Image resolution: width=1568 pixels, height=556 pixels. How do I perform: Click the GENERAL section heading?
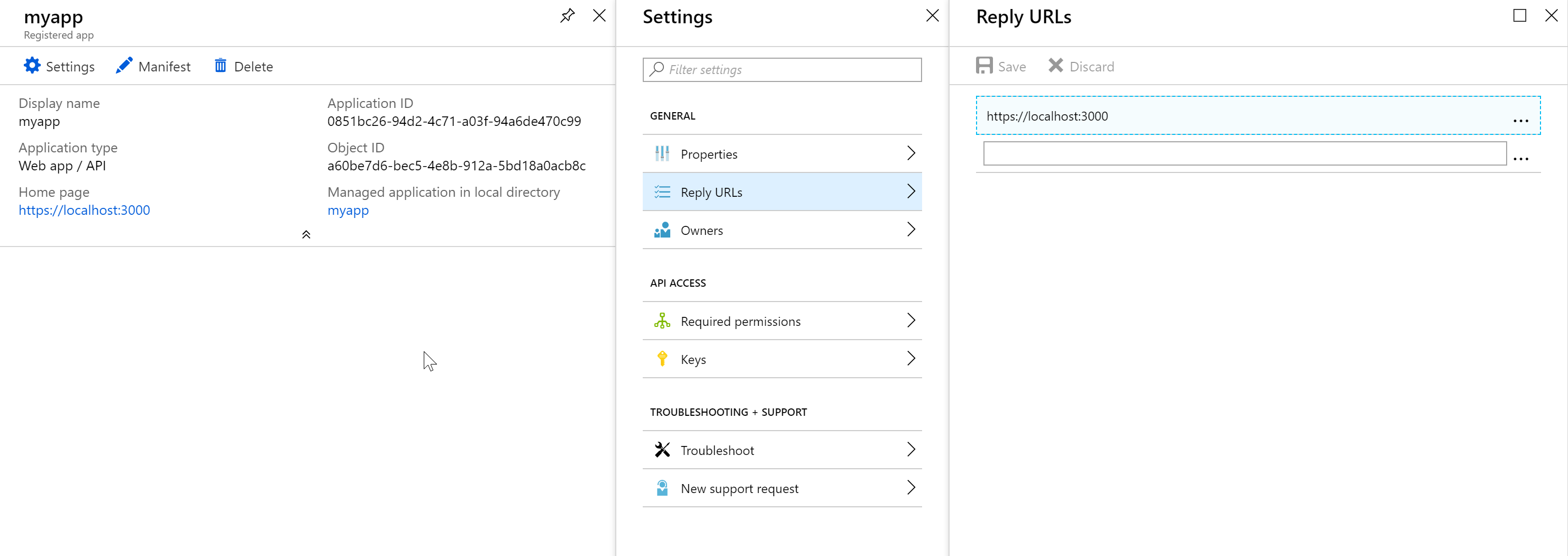pyautogui.click(x=672, y=116)
